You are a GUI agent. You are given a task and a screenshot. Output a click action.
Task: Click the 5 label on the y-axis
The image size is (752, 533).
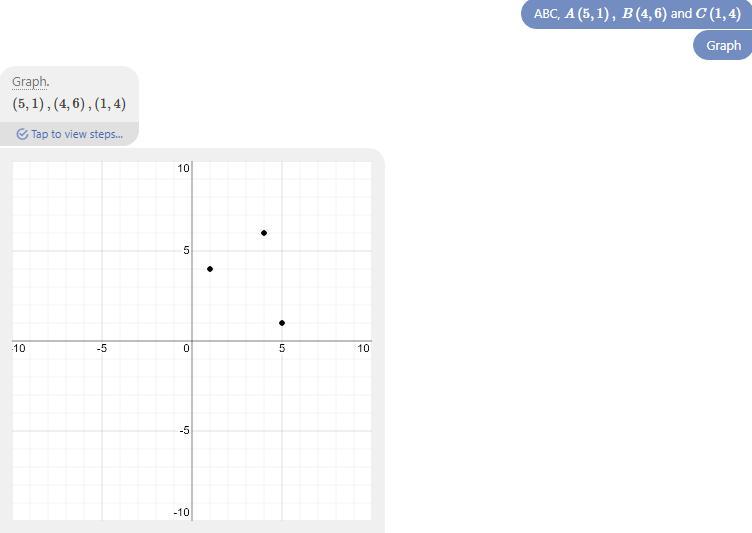(x=186, y=250)
